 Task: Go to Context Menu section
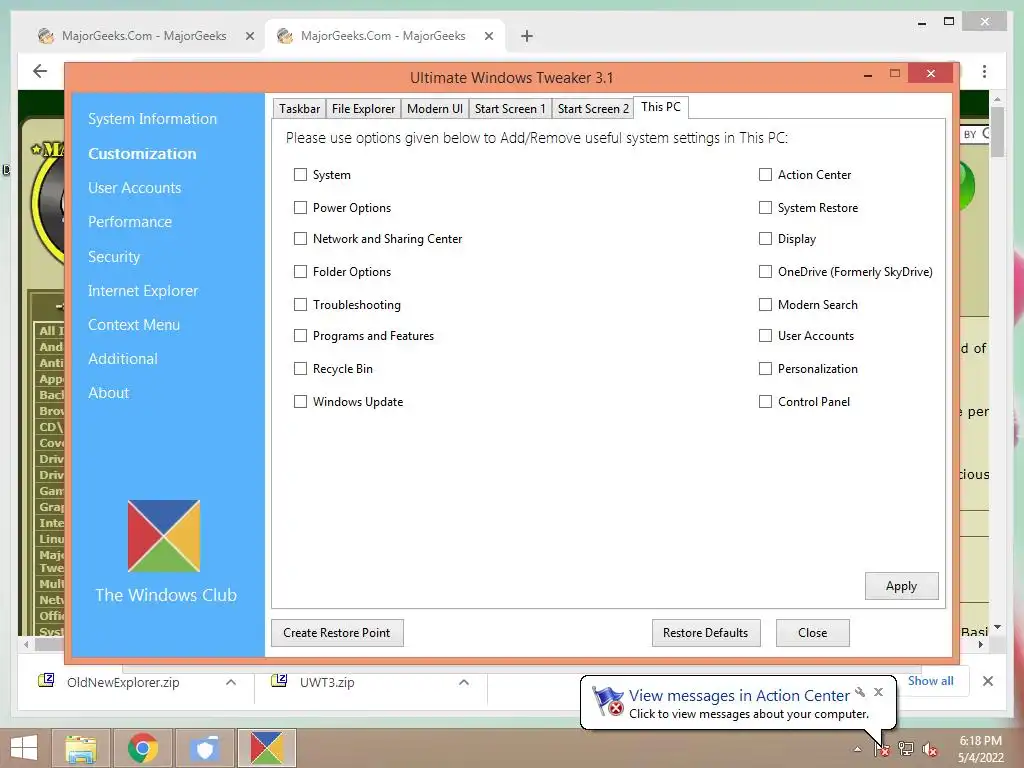pos(134,325)
